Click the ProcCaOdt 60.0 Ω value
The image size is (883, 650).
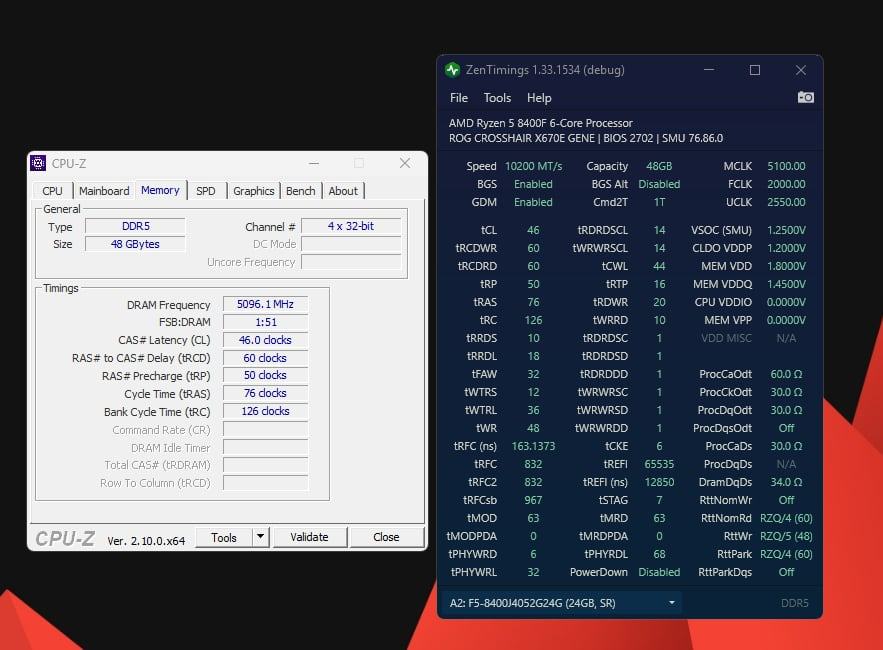tap(786, 374)
